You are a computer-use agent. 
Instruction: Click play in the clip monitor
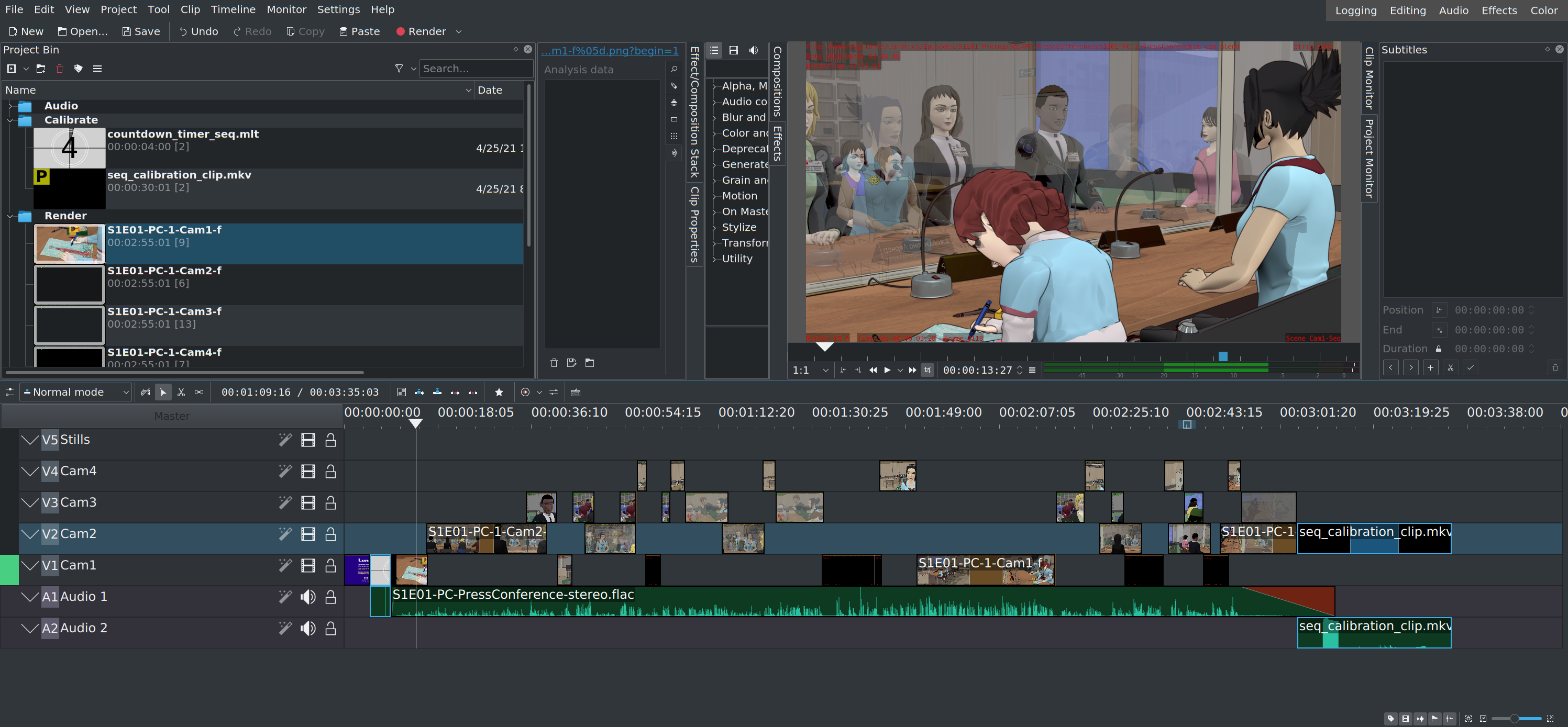pos(887,370)
